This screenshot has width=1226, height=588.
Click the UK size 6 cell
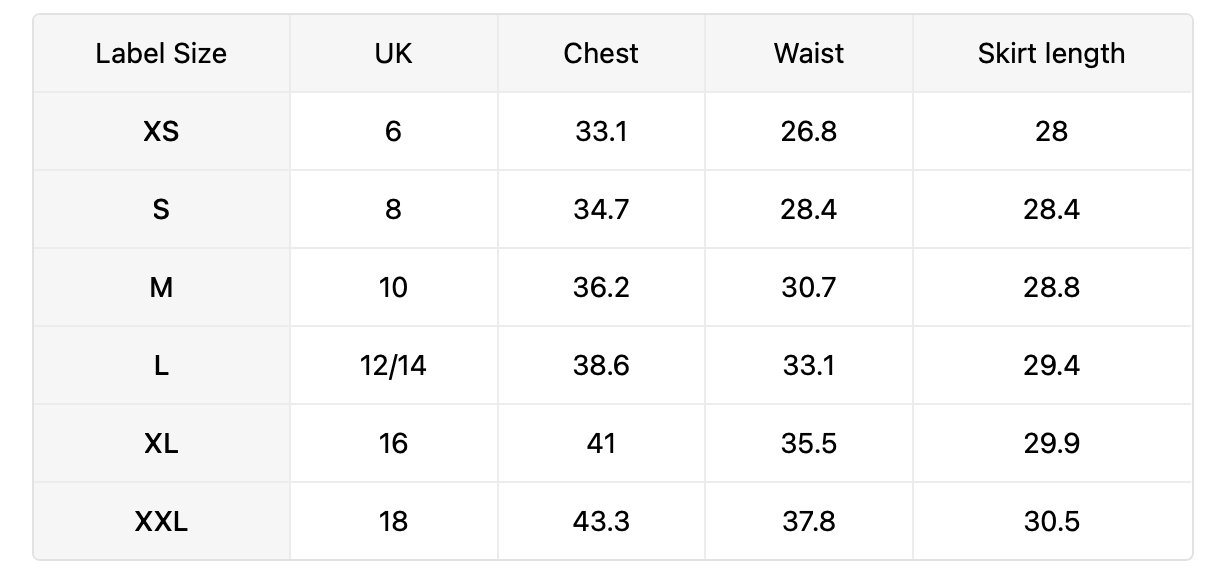tap(394, 131)
